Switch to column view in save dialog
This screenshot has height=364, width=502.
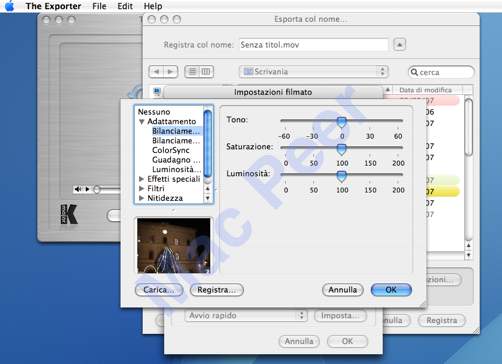point(206,72)
